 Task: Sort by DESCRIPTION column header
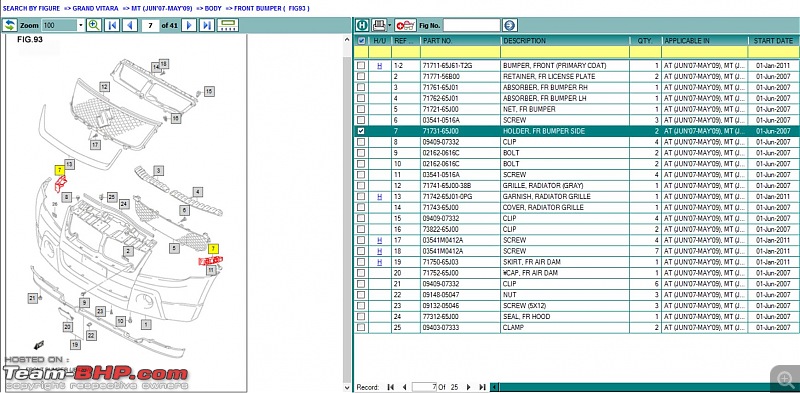coord(565,41)
